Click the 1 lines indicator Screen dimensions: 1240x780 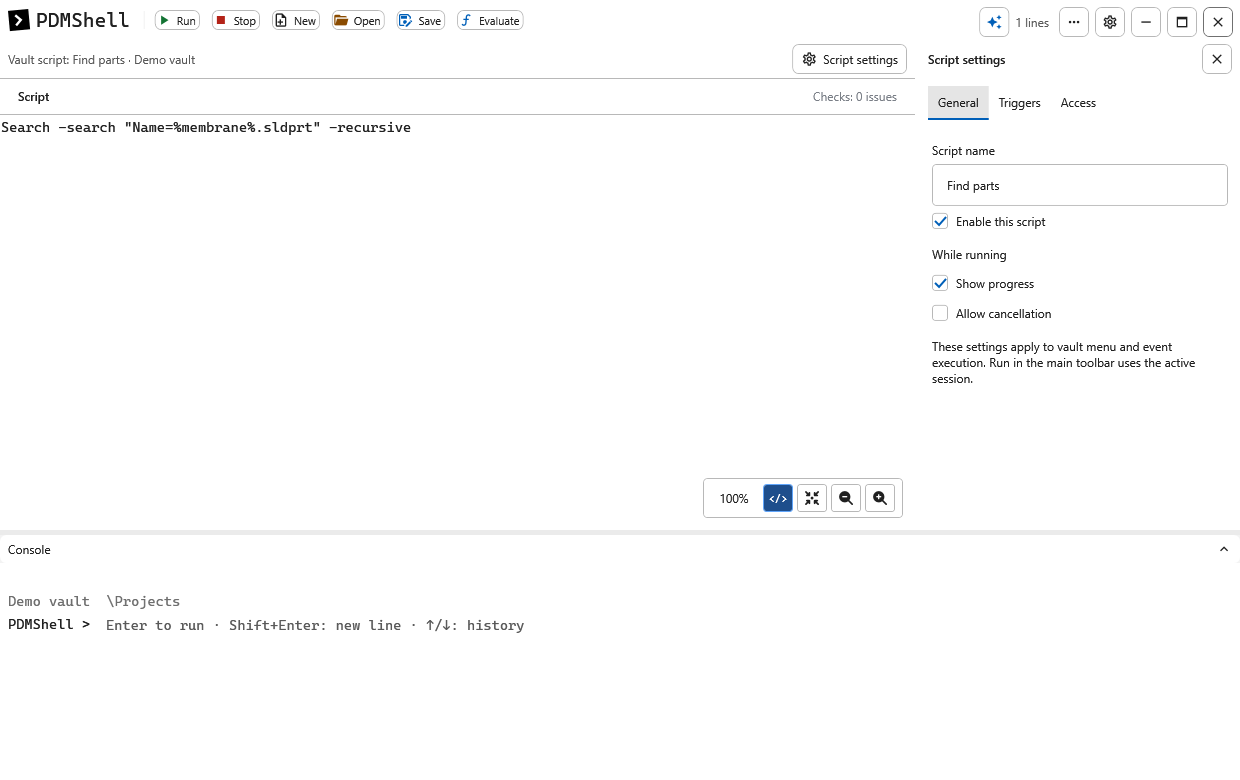pos(1032,22)
